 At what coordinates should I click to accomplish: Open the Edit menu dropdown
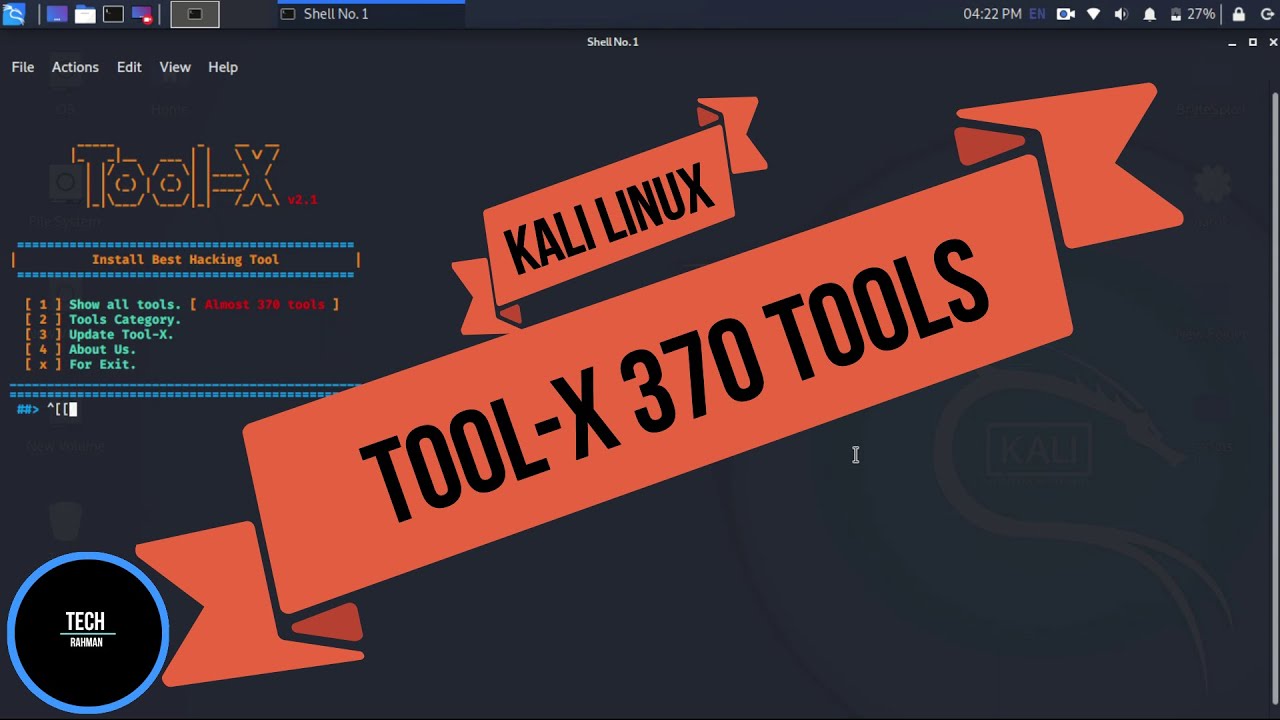(x=129, y=67)
